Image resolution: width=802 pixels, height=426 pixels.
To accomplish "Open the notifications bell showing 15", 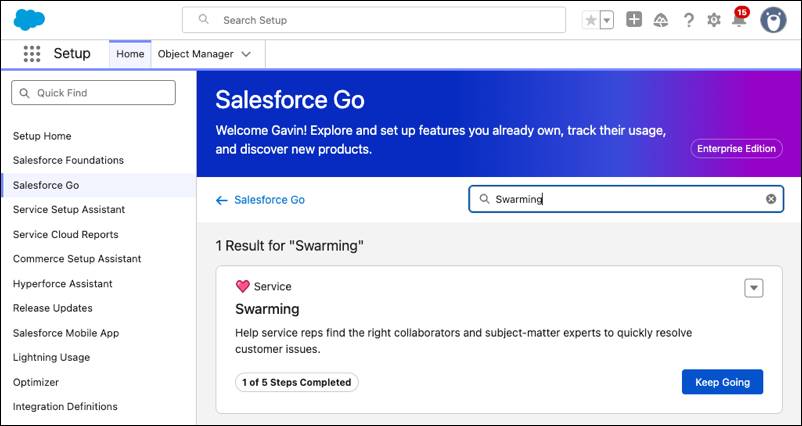I will [740, 18].
